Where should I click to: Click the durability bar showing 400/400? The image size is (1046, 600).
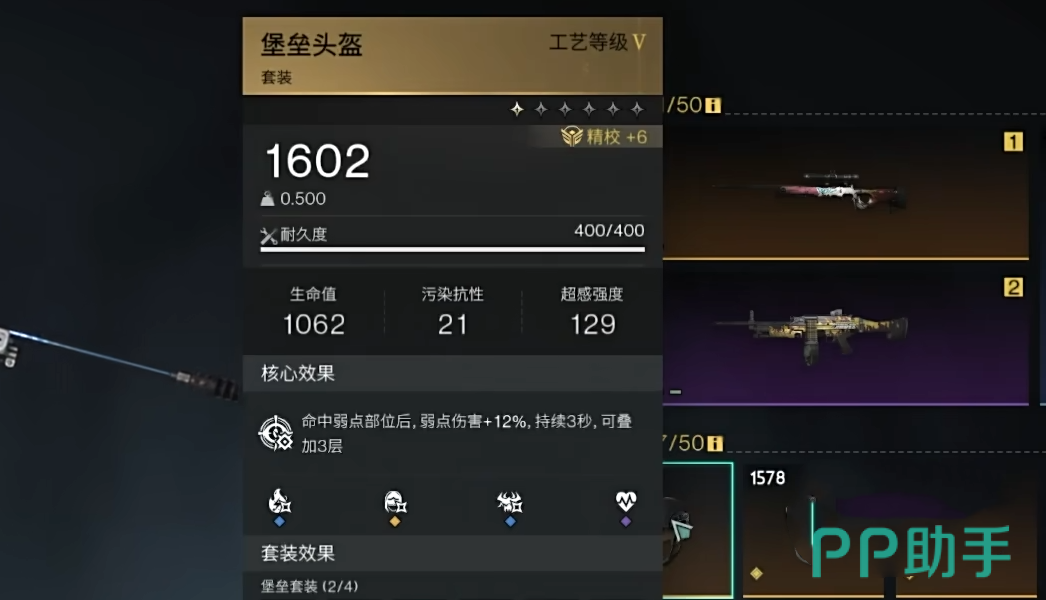pos(452,250)
